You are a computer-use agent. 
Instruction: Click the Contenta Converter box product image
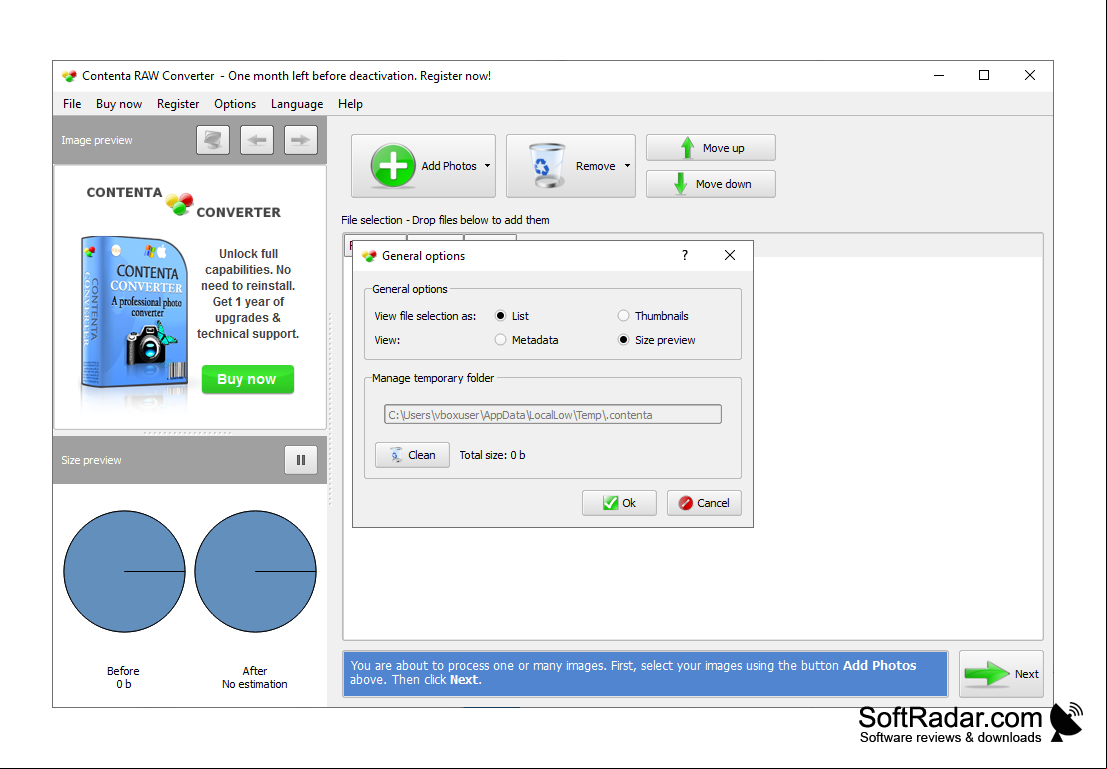click(134, 314)
